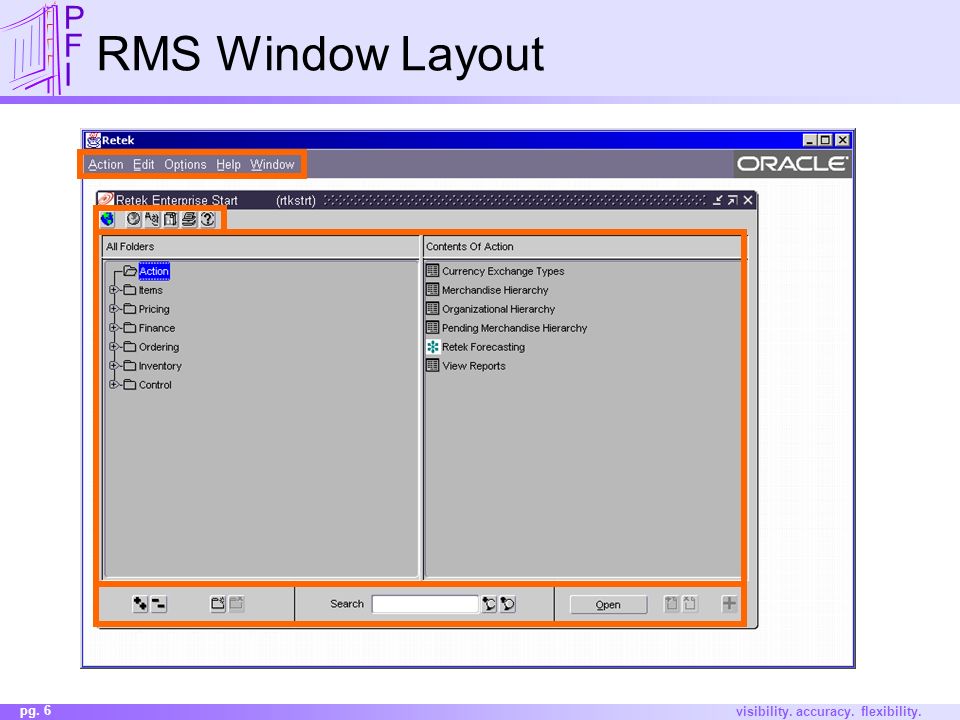Click the greyed plus button at far right
Viewport: 960px width, 720px height.
(729, 604)
